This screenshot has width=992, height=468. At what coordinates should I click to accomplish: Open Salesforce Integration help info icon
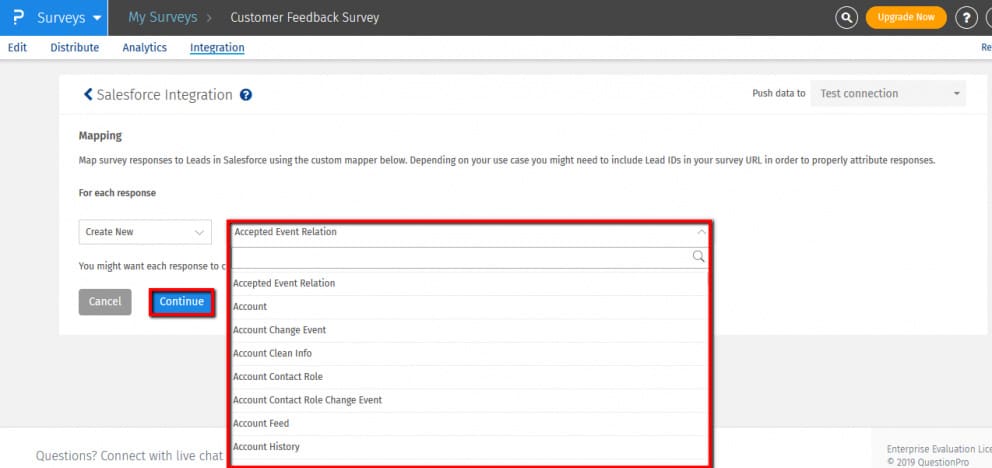click(x=246, y=95)
